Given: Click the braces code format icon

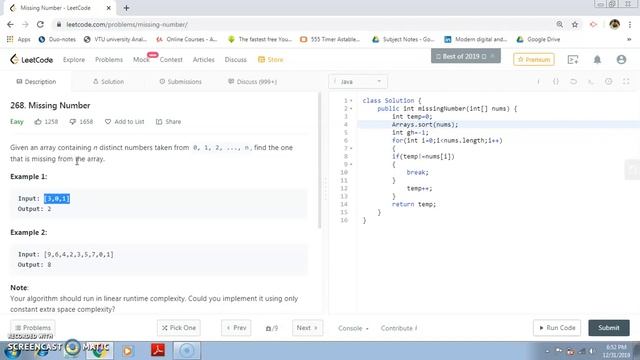Looking at the screenshot, I should (x=556, y=82).
